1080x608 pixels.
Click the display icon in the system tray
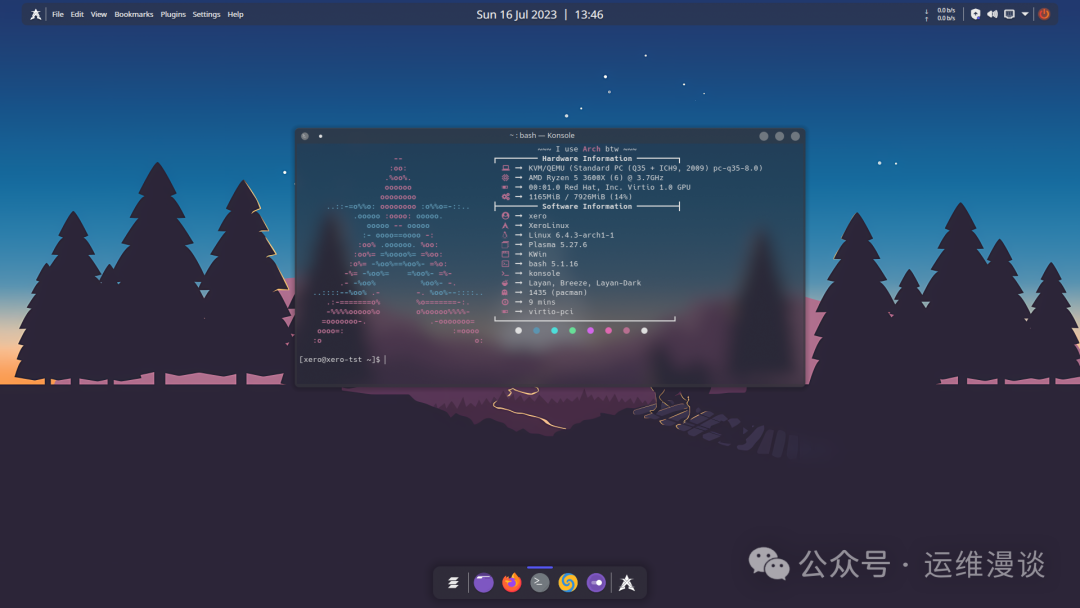pos(1010,13)
